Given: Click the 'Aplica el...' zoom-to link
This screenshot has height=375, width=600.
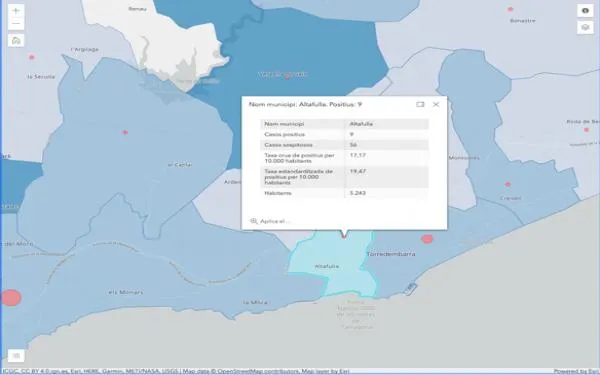Looking at the screenshot, I should click(x=274, y=221).
